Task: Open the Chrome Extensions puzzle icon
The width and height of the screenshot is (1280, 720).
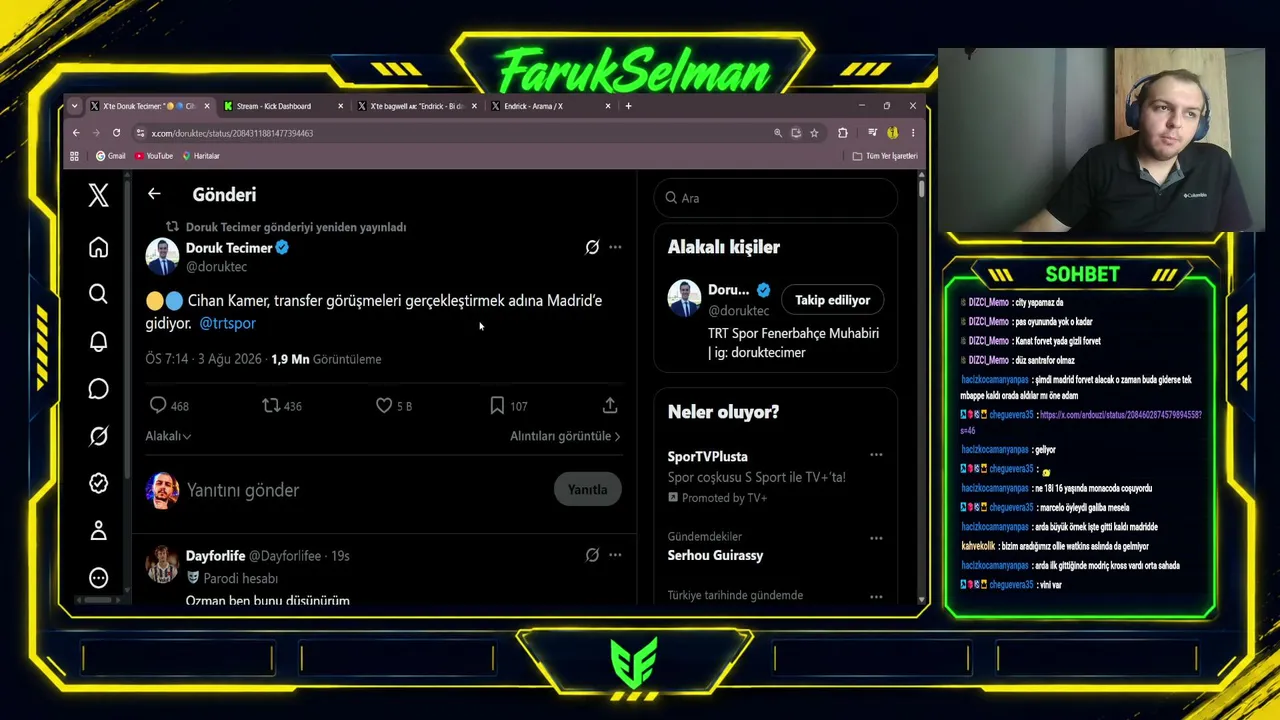Action: 842,133
